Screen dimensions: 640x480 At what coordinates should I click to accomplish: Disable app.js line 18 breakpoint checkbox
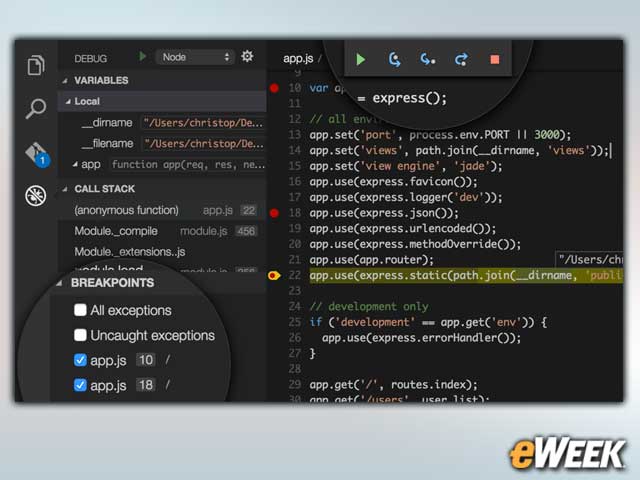[x=80, y=385]
